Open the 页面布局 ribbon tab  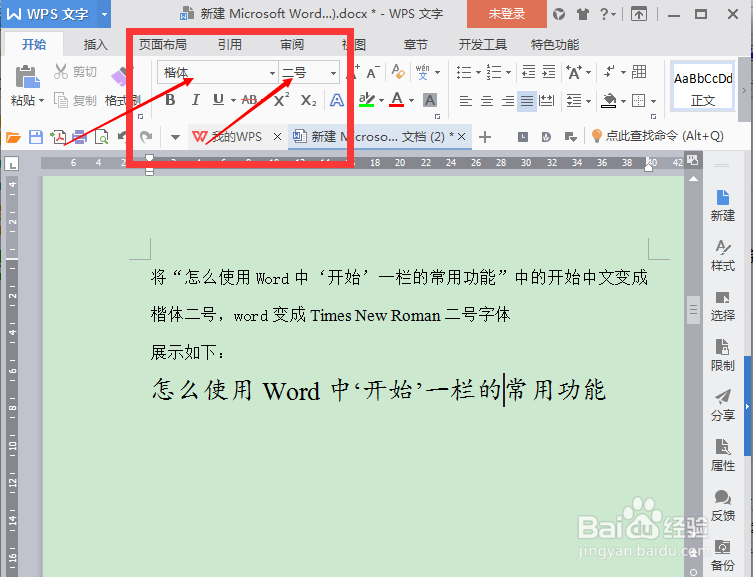(x=162, y=45)
